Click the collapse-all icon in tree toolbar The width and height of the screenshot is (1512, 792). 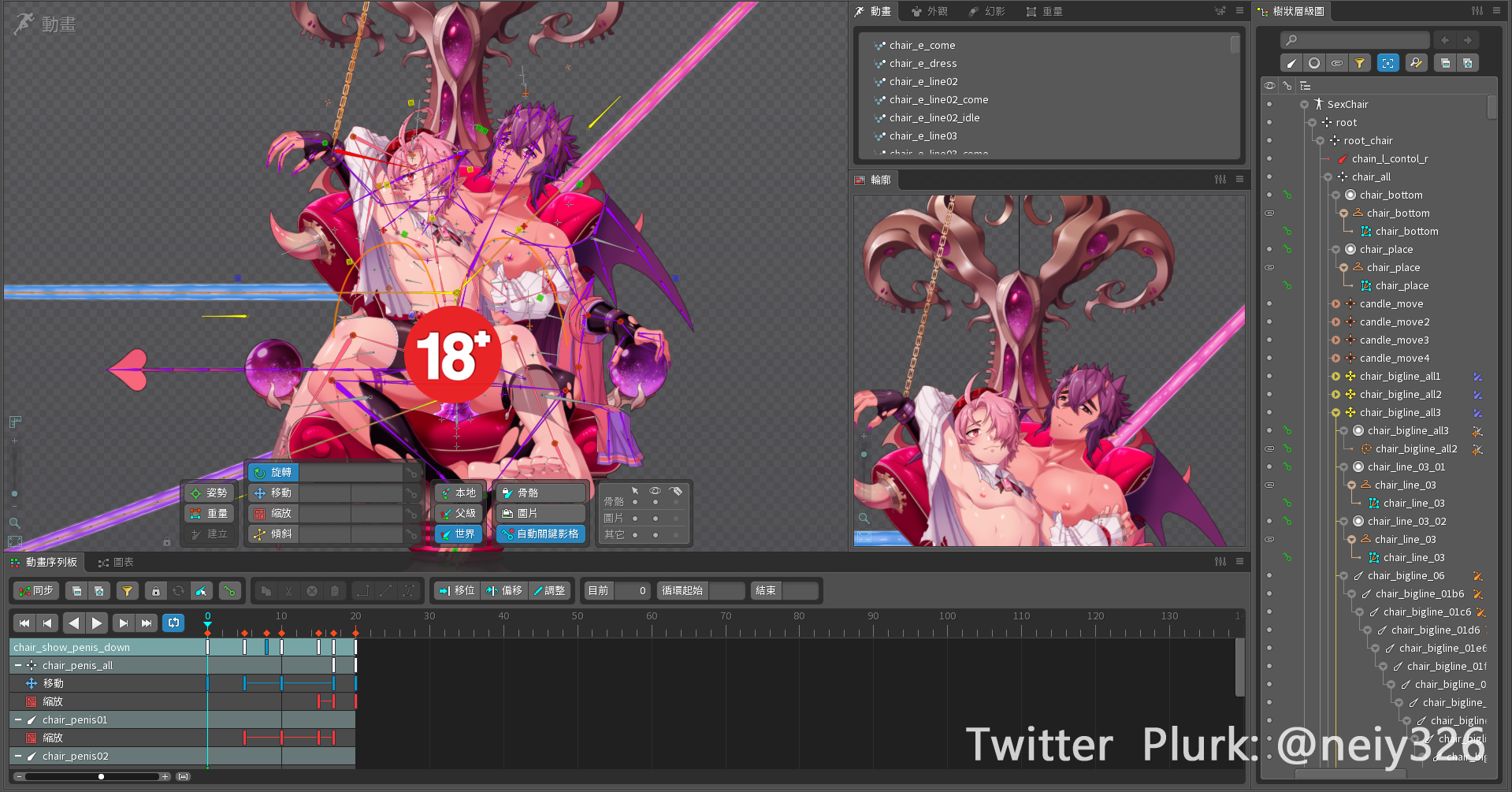click(1444, 63)
